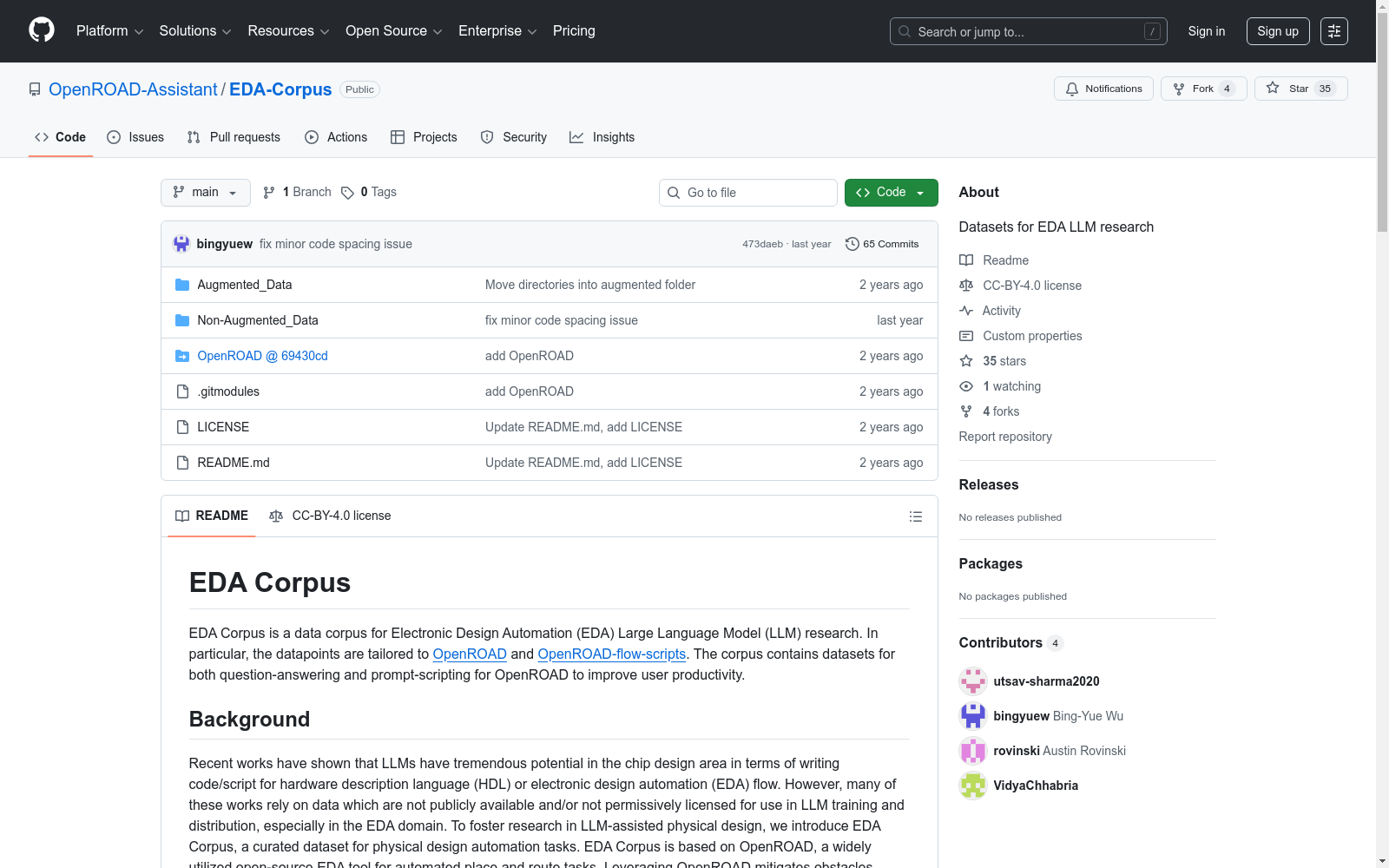1389x868 pixels.
Task: Select the CC-BY-4.0 license tab in README panel
Action: coord(330,516)
